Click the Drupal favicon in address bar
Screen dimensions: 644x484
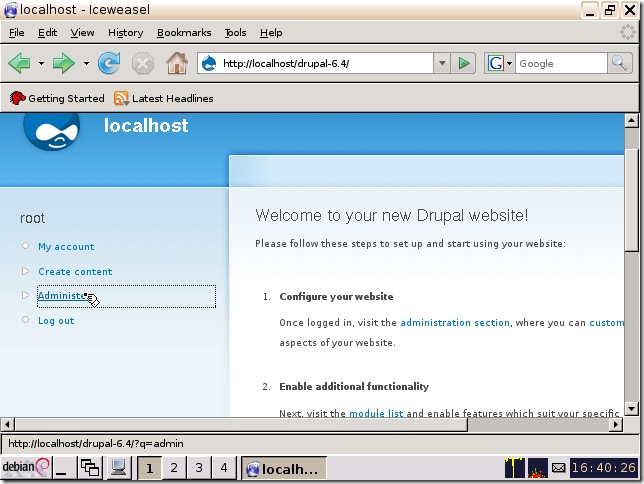(x=209, y=64)
